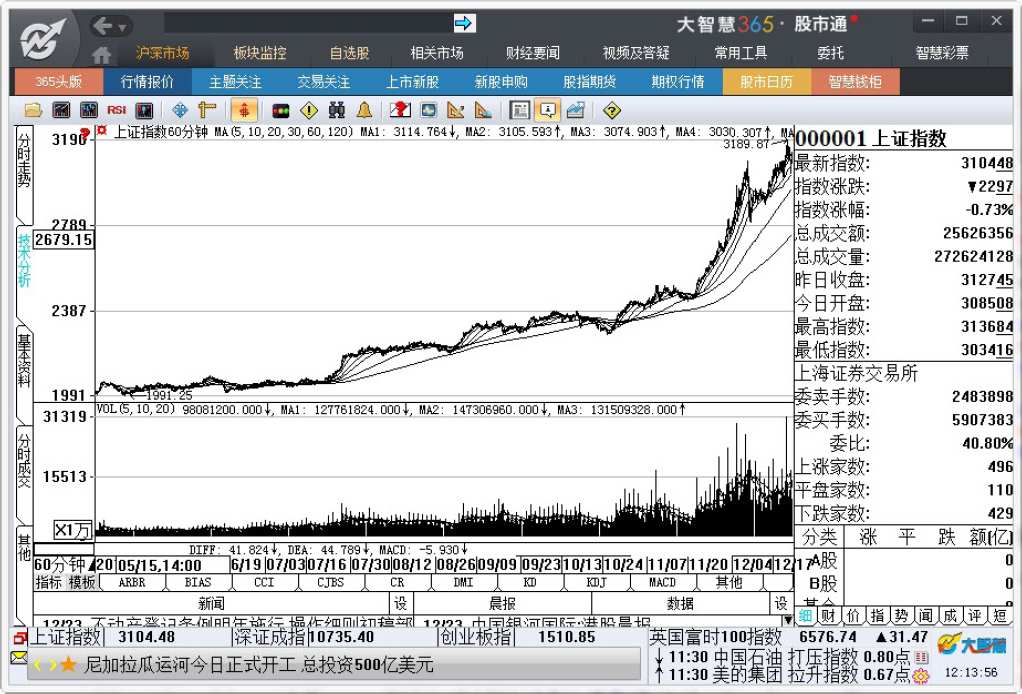Screen dimensions: 1022x694
Task: Open help via yellow question diamond icon
Action: pyautogui.click(x=611, y=110)
